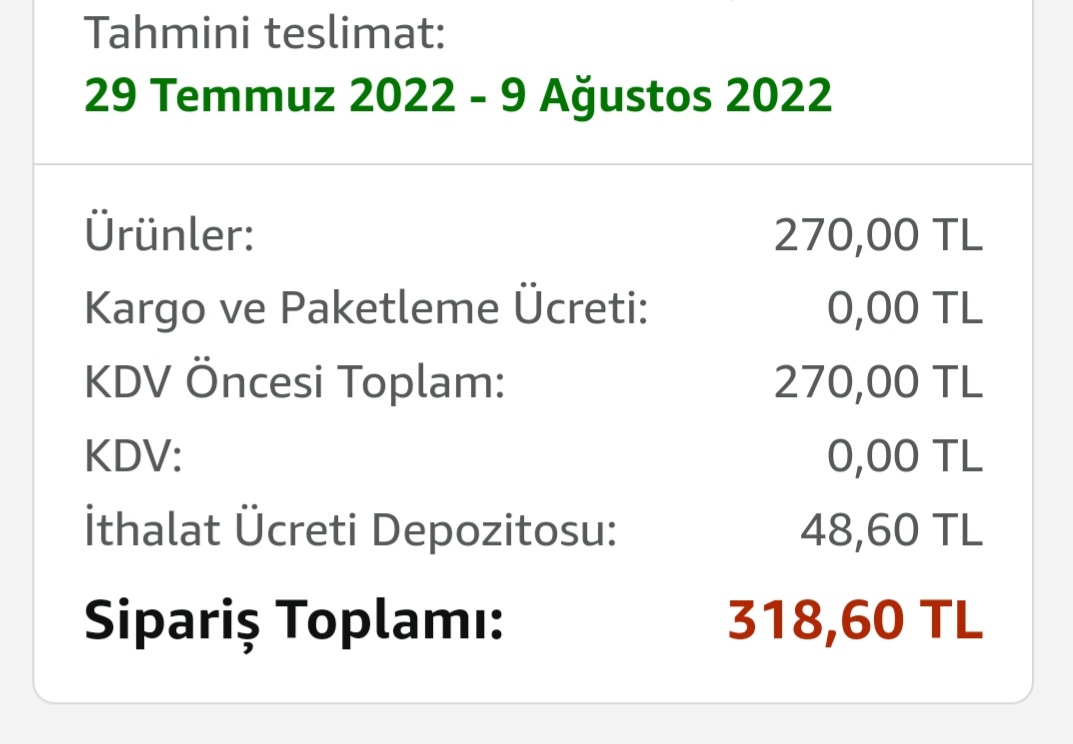Image resolution: width=1073 pixels, height=744 pixels.
Task: Select the import deposit amount 48,60 TL
Action: click(891, 531)
